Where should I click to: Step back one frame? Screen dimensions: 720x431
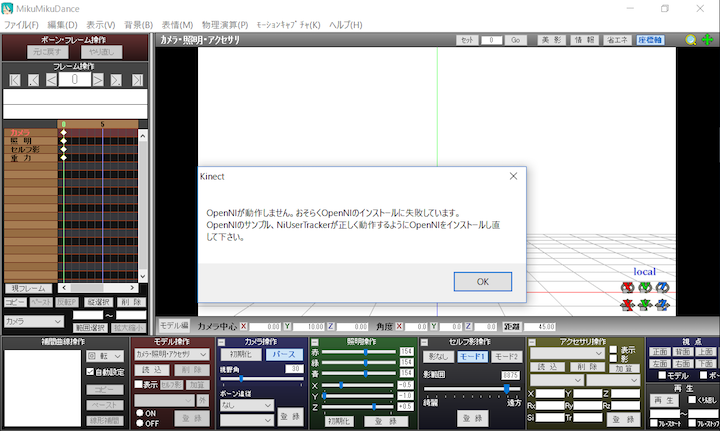pos(51,80)
